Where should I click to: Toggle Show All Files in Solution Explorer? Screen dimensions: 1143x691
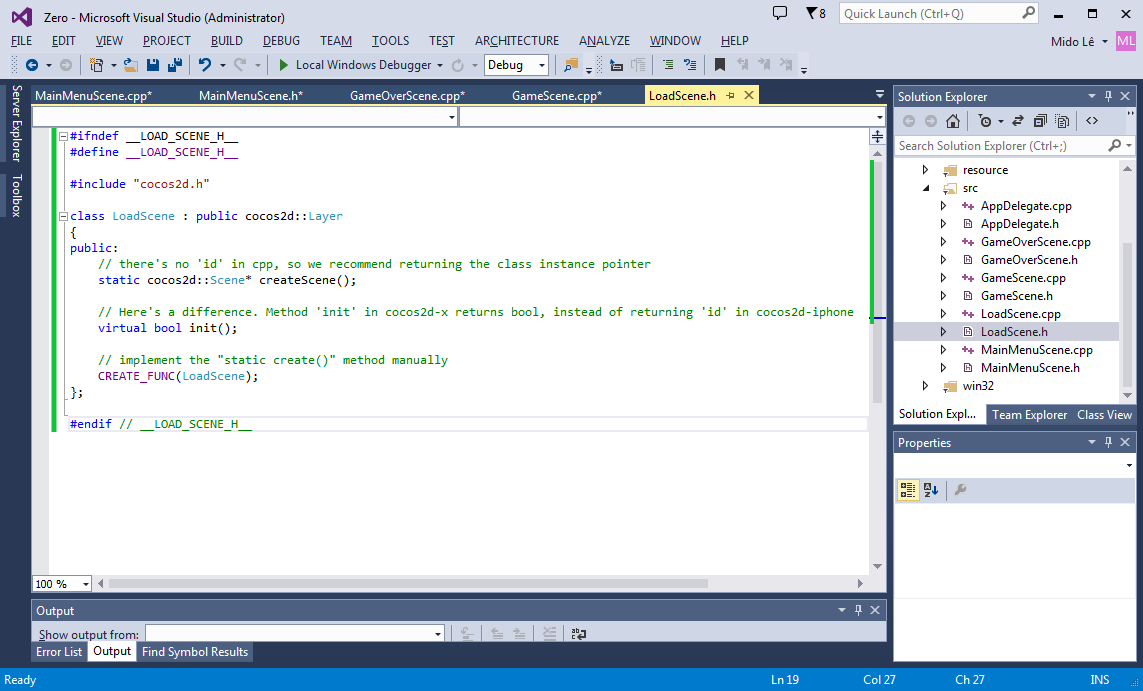pyautogui.click(x=1063, y=121)
